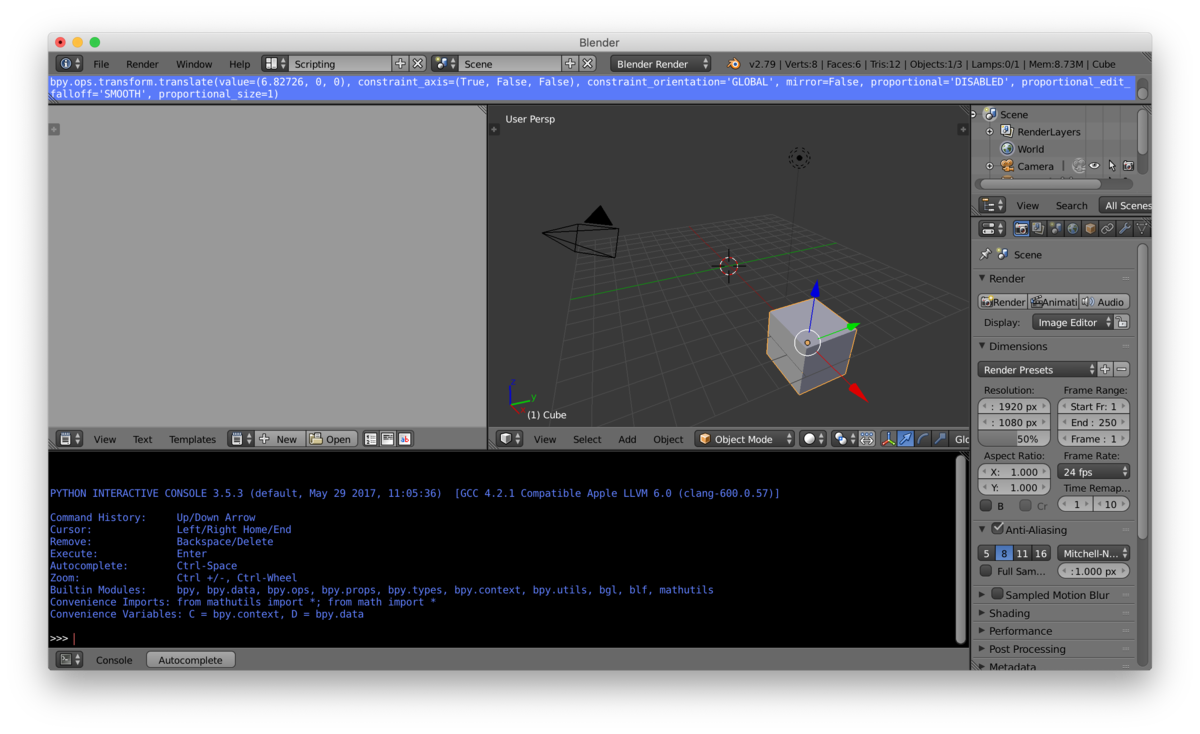Select the Object properties tab cube icon
1200x734 pixels.
pos(1090,229)
